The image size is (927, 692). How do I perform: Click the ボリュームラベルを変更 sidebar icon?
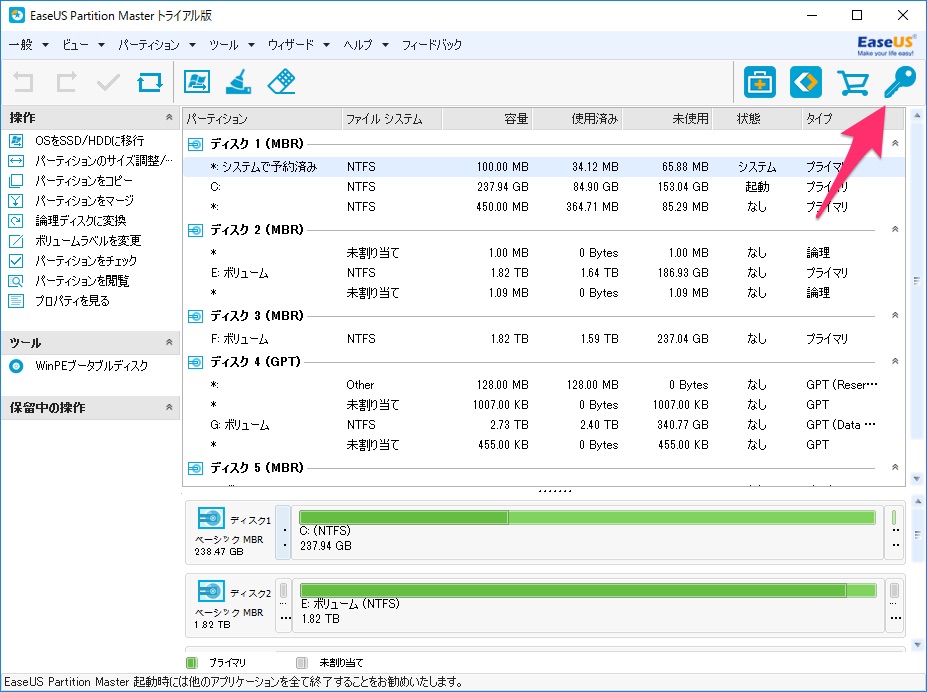(16, 241)
